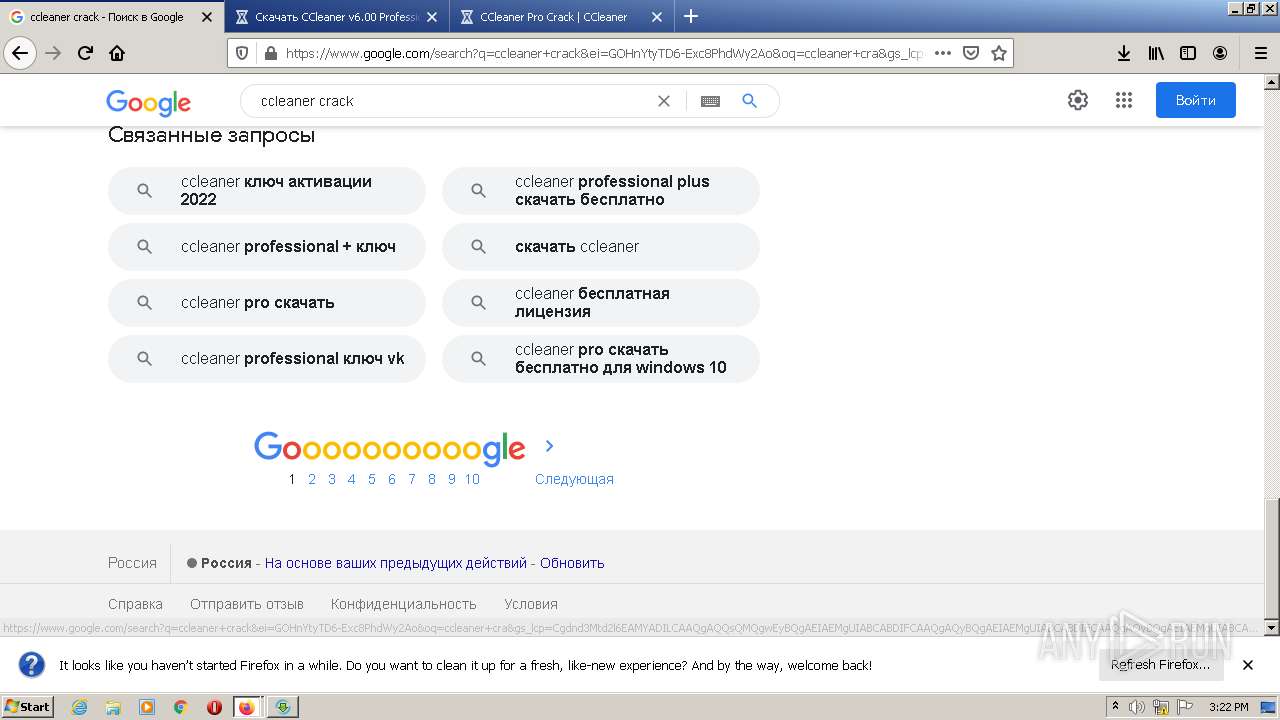Select related query ccleaner professional ключ vk
The height and width of the screenshot is (720, 1280).
[267, 358]
